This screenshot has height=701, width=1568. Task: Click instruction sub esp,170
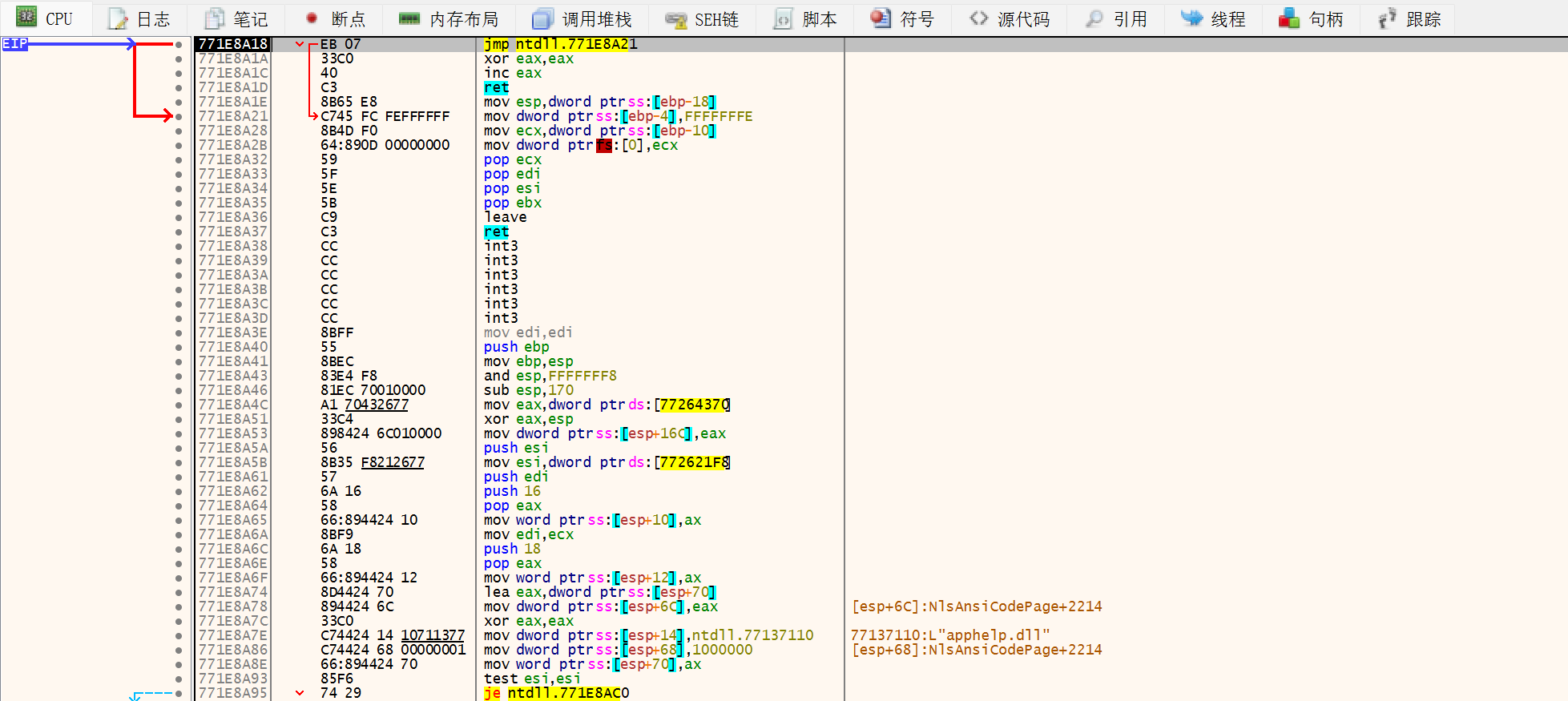tap(529, 390)
